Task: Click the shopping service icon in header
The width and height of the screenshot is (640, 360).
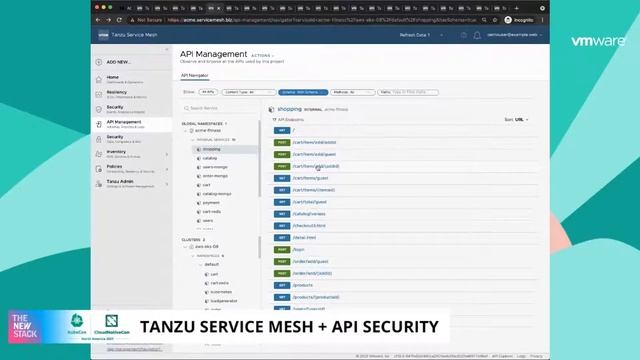Action: point(271,109)
